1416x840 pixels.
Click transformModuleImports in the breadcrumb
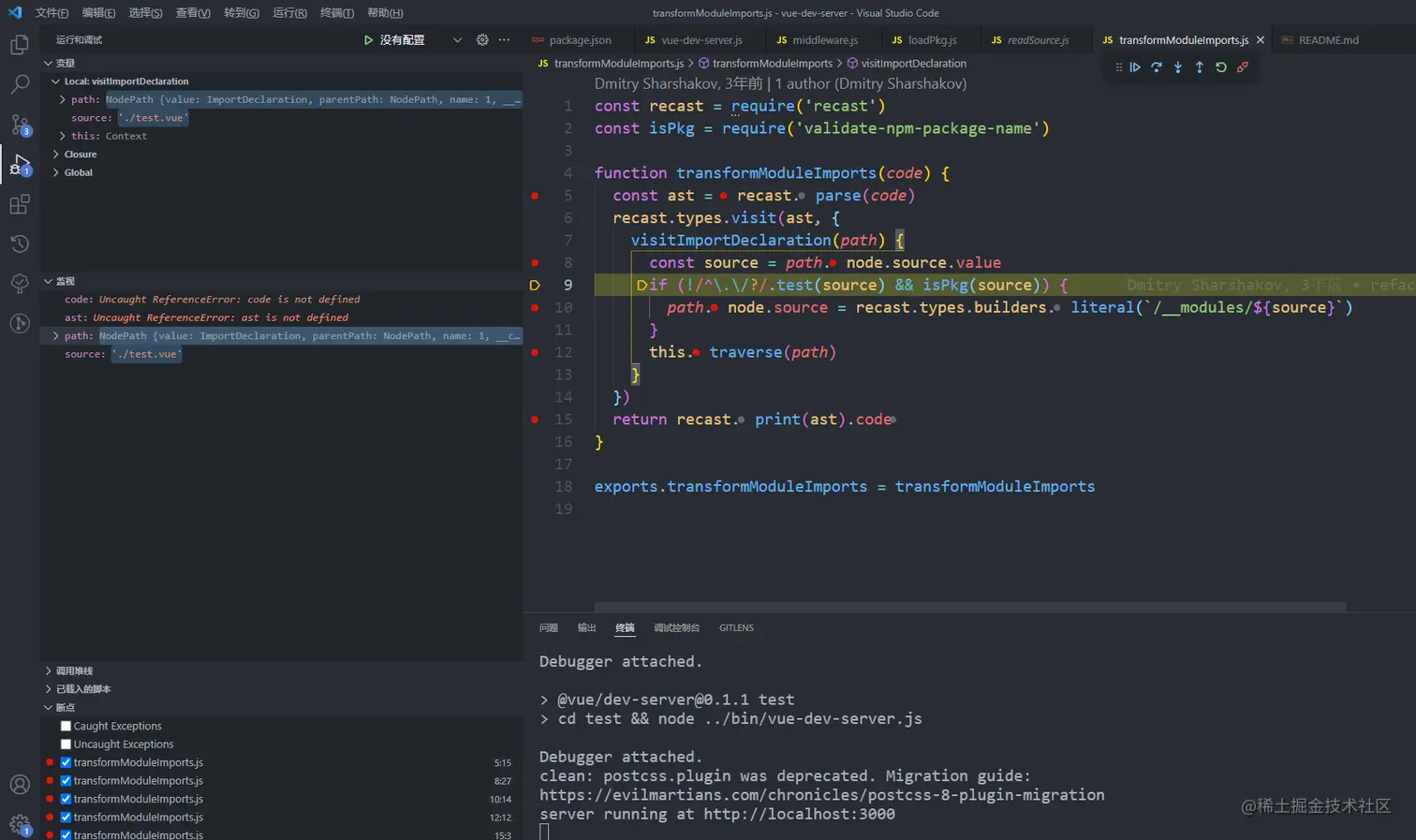click(x=773, y=64)
